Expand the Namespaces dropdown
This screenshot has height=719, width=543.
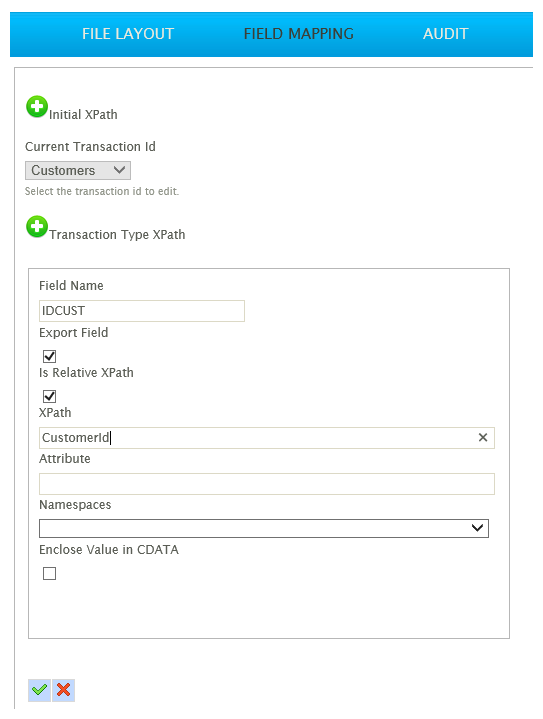click(264, 528)
